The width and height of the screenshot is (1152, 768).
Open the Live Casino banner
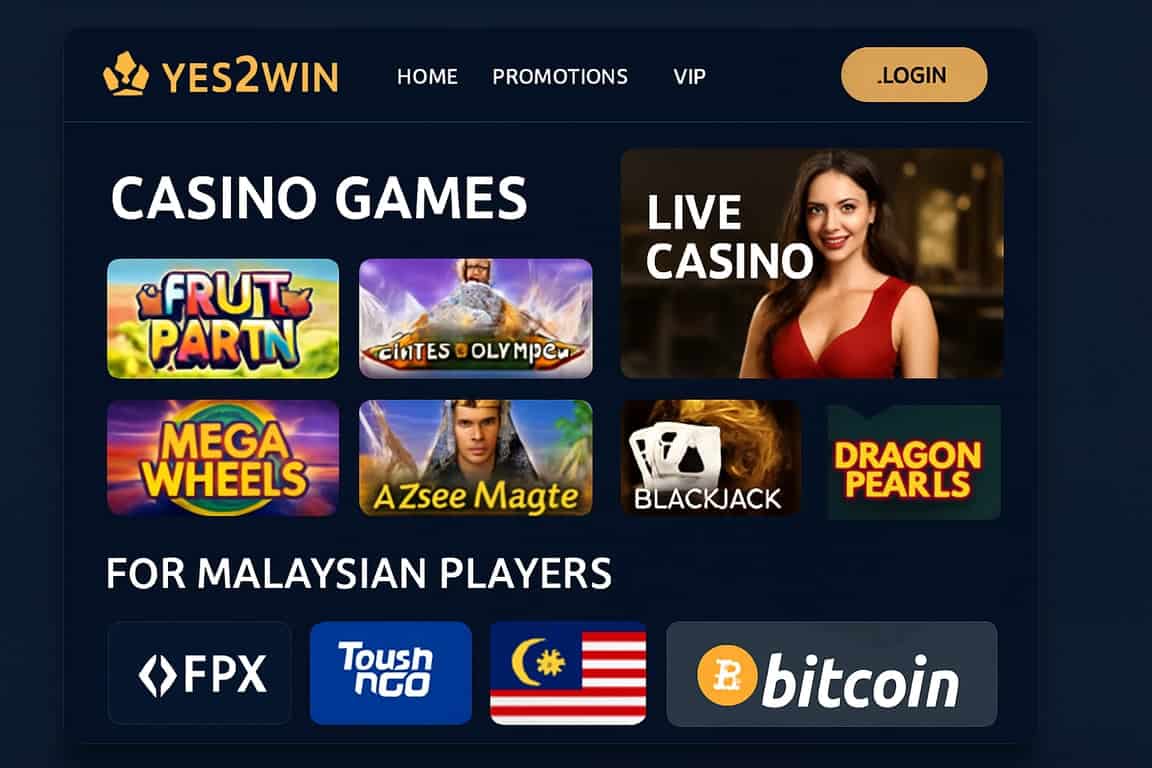(x=812, y=264)
